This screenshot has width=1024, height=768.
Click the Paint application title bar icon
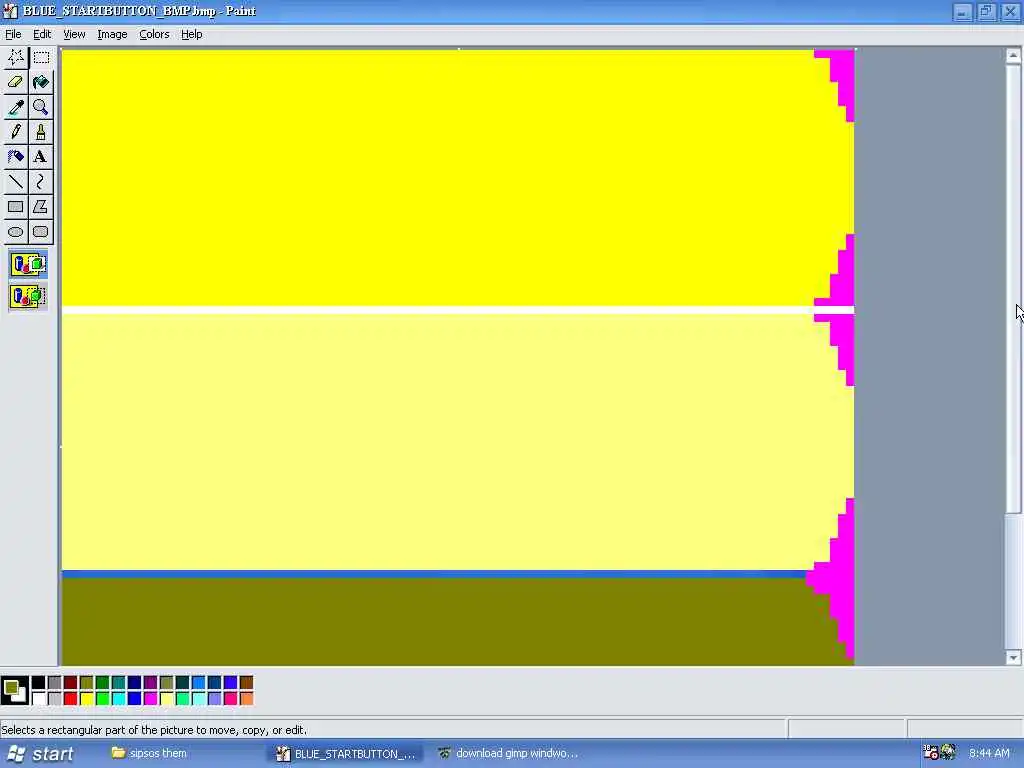click(x=10, y=11)
